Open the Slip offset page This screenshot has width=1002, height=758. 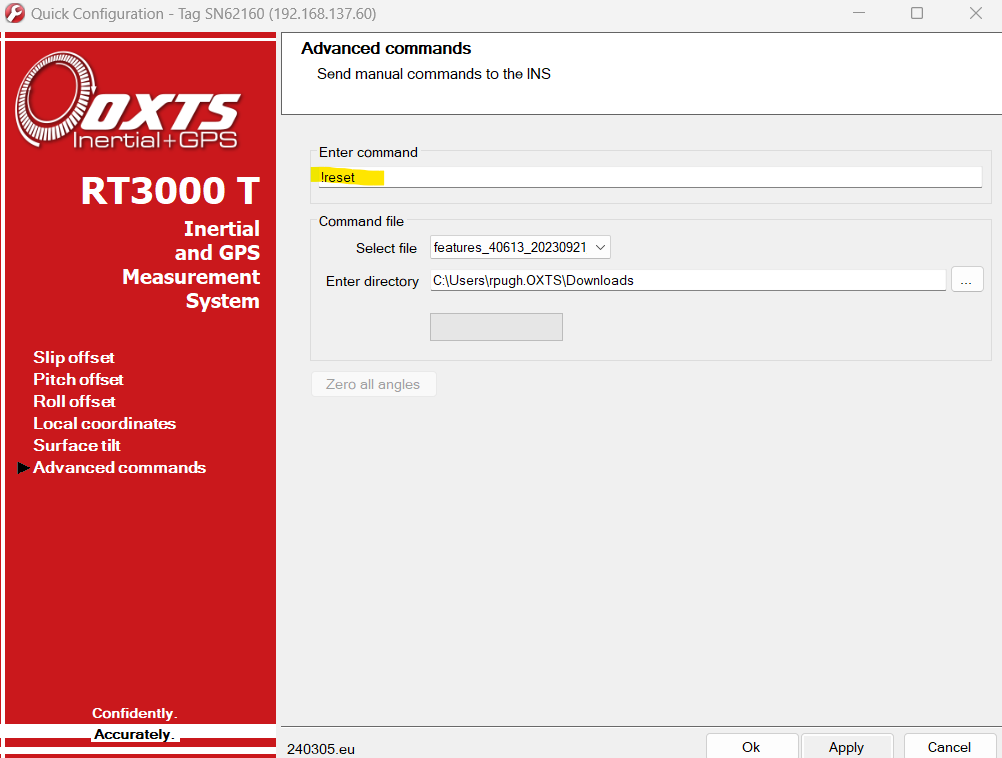coord(73,357)
